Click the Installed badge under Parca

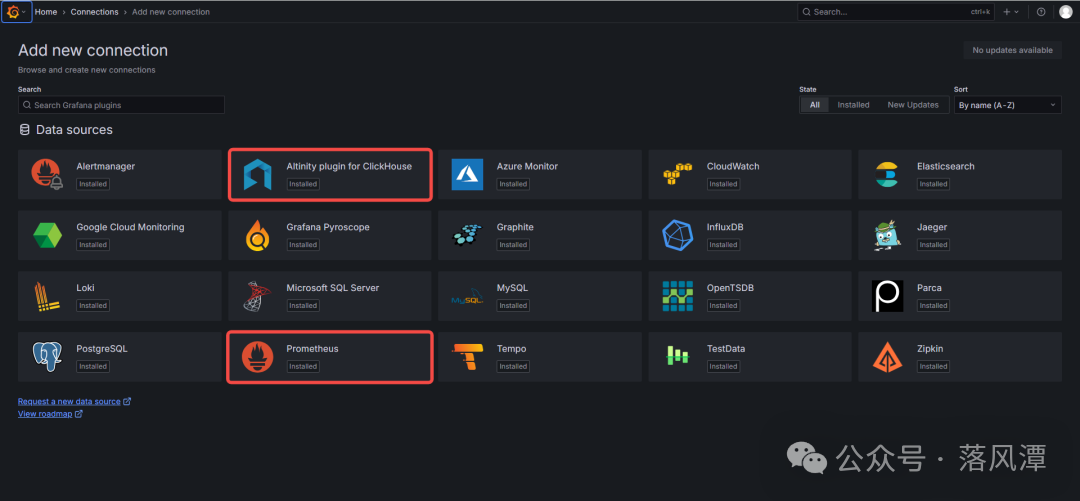[x=933, y=305]
